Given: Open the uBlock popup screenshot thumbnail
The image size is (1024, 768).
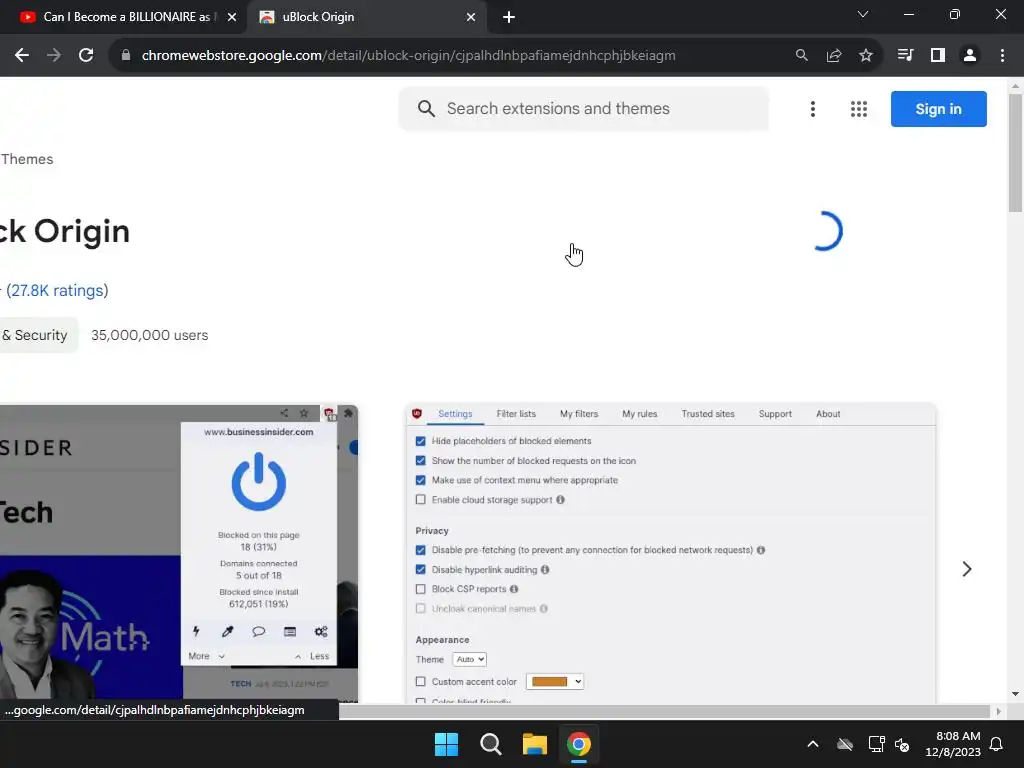Looking at the screenshot, I should (x=179, y=554).
